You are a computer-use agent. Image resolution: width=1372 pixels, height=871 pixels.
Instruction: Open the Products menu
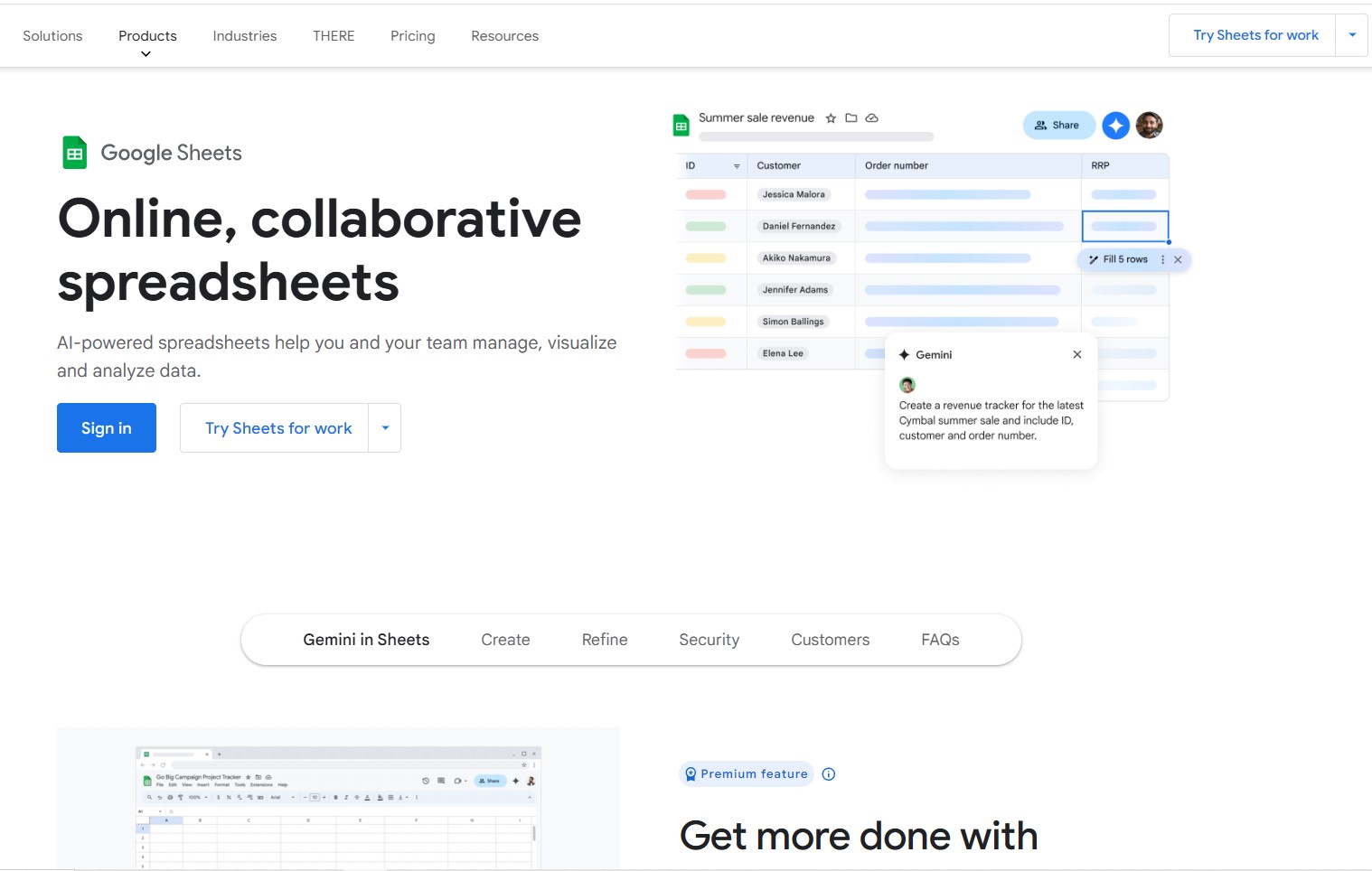click(x=147, y=36)
